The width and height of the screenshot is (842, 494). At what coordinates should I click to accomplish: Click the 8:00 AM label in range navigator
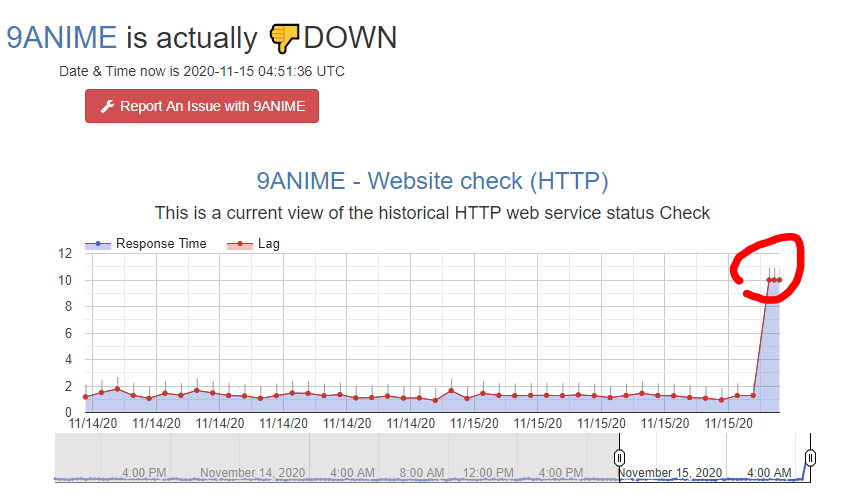point(422,473)
